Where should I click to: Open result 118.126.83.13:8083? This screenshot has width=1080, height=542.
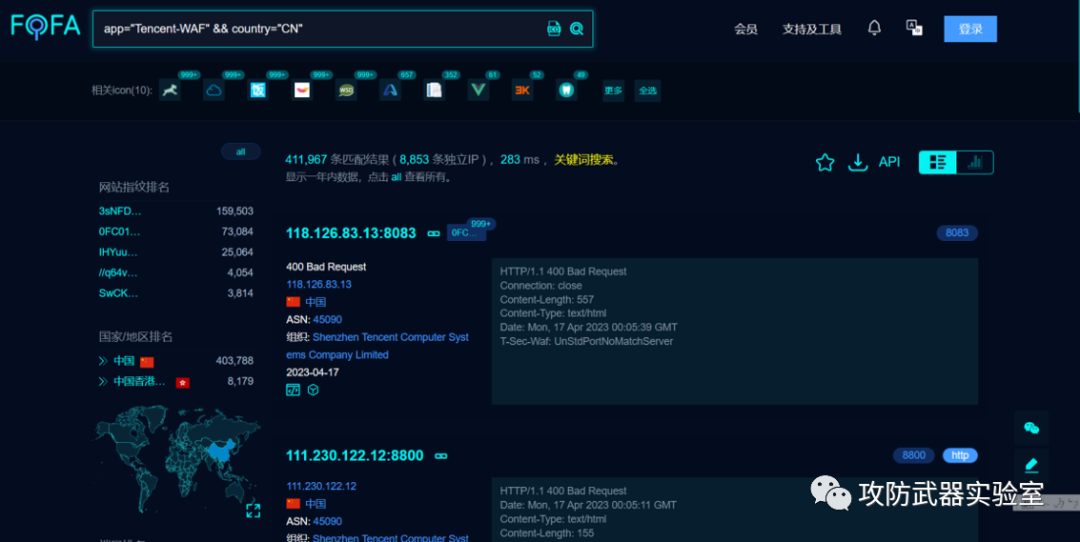(351, 233)
